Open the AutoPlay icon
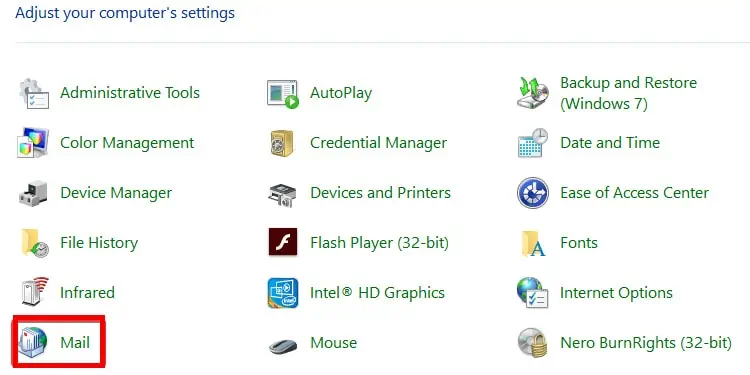The image size is (750, 375). tap(283, 94)
